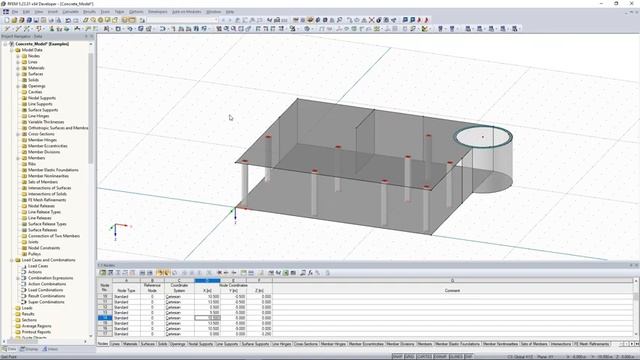Select row header 14 in Nodes table
The width and height of the screenshot is (640, 360).
(x=105, y=318)
